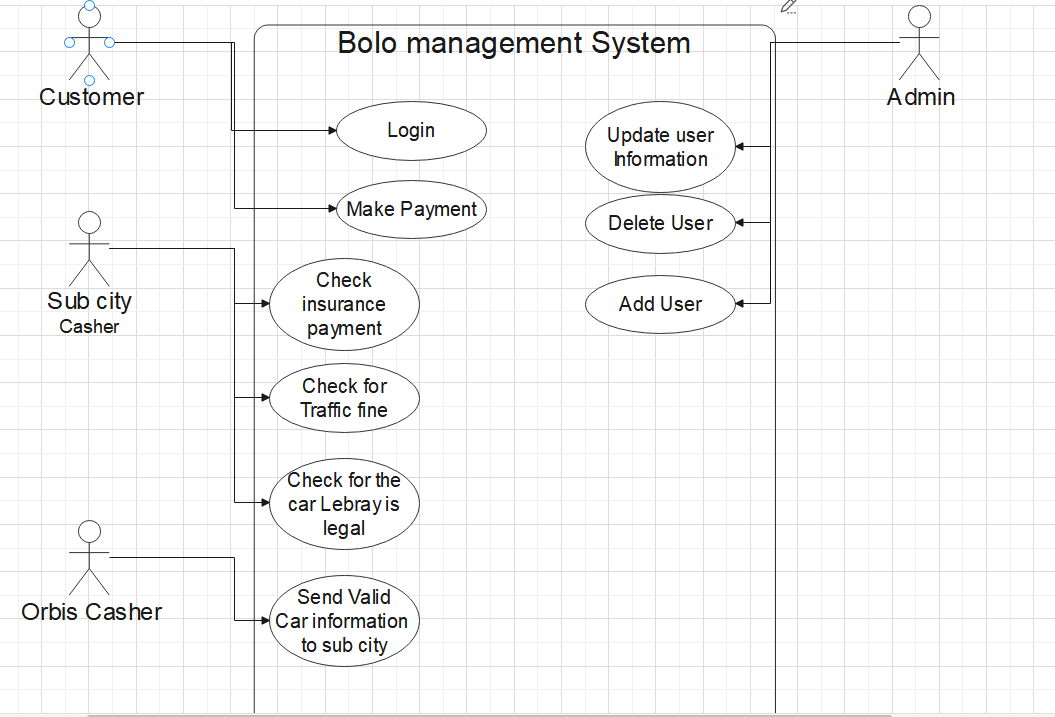Click the Update user Information use case
Screen dimensions: 1055x717
tap(660, 147)
